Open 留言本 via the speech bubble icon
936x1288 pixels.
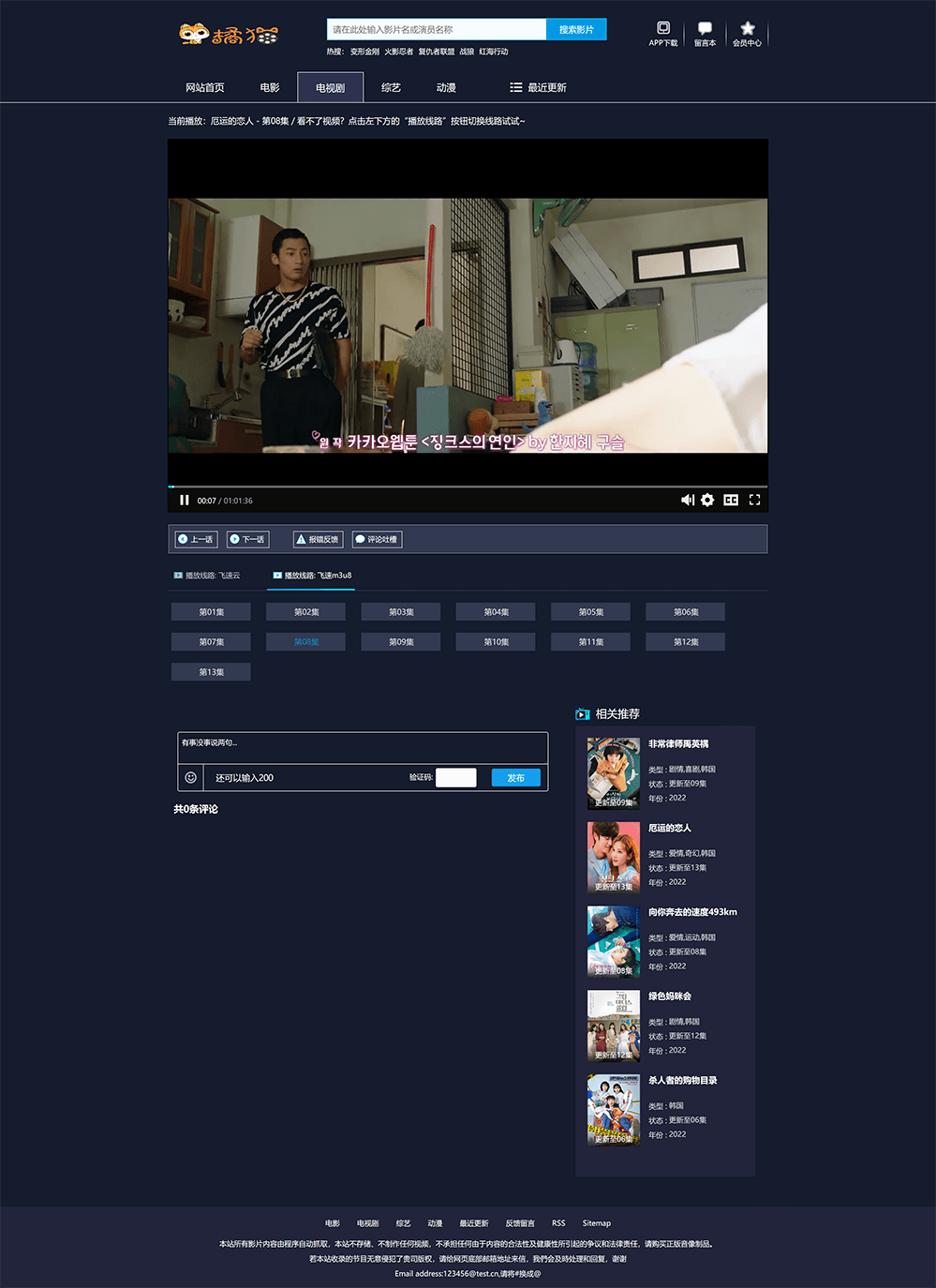click(704, 34)
